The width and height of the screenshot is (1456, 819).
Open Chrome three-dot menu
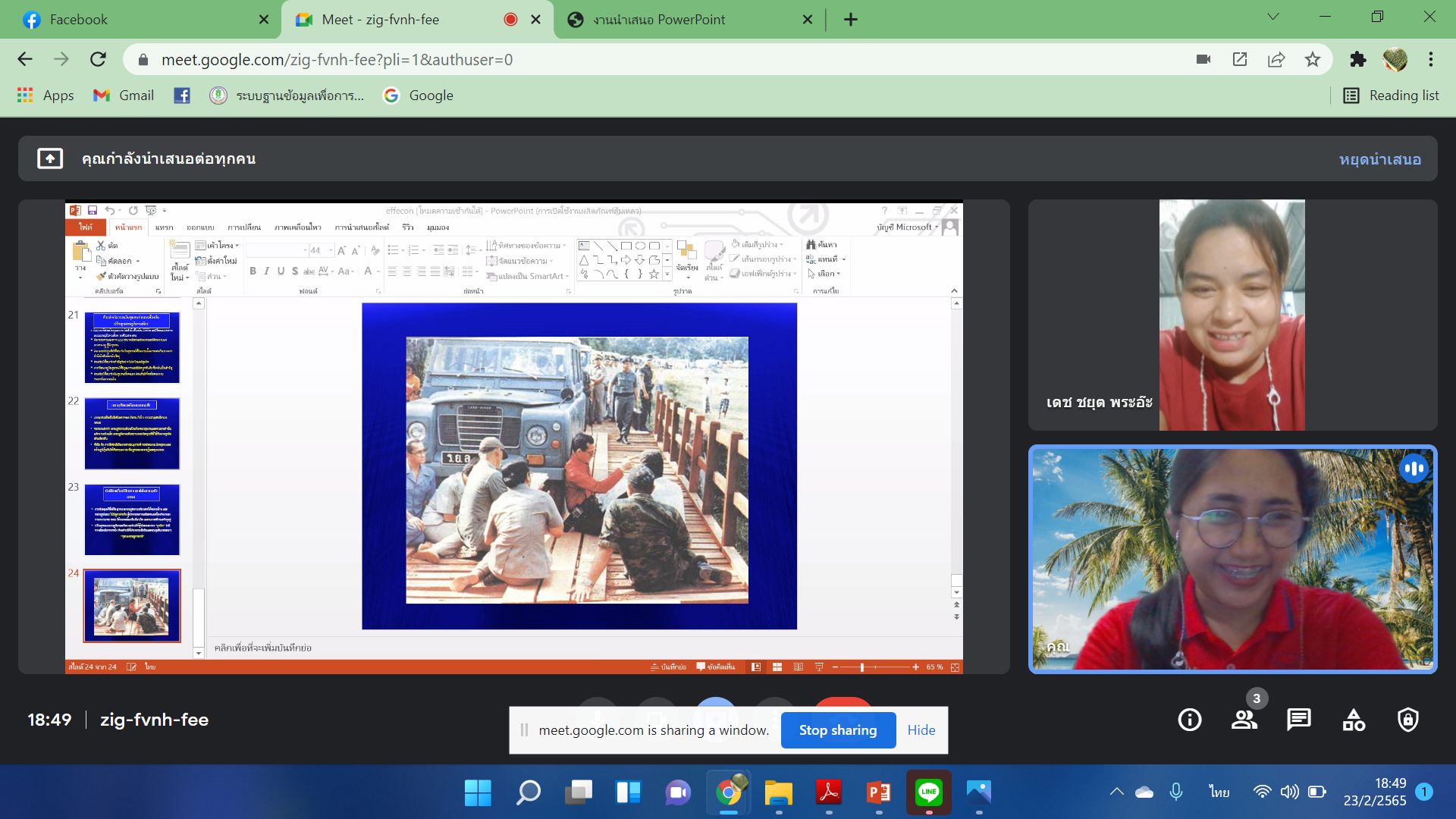[x=1431, y=59]
